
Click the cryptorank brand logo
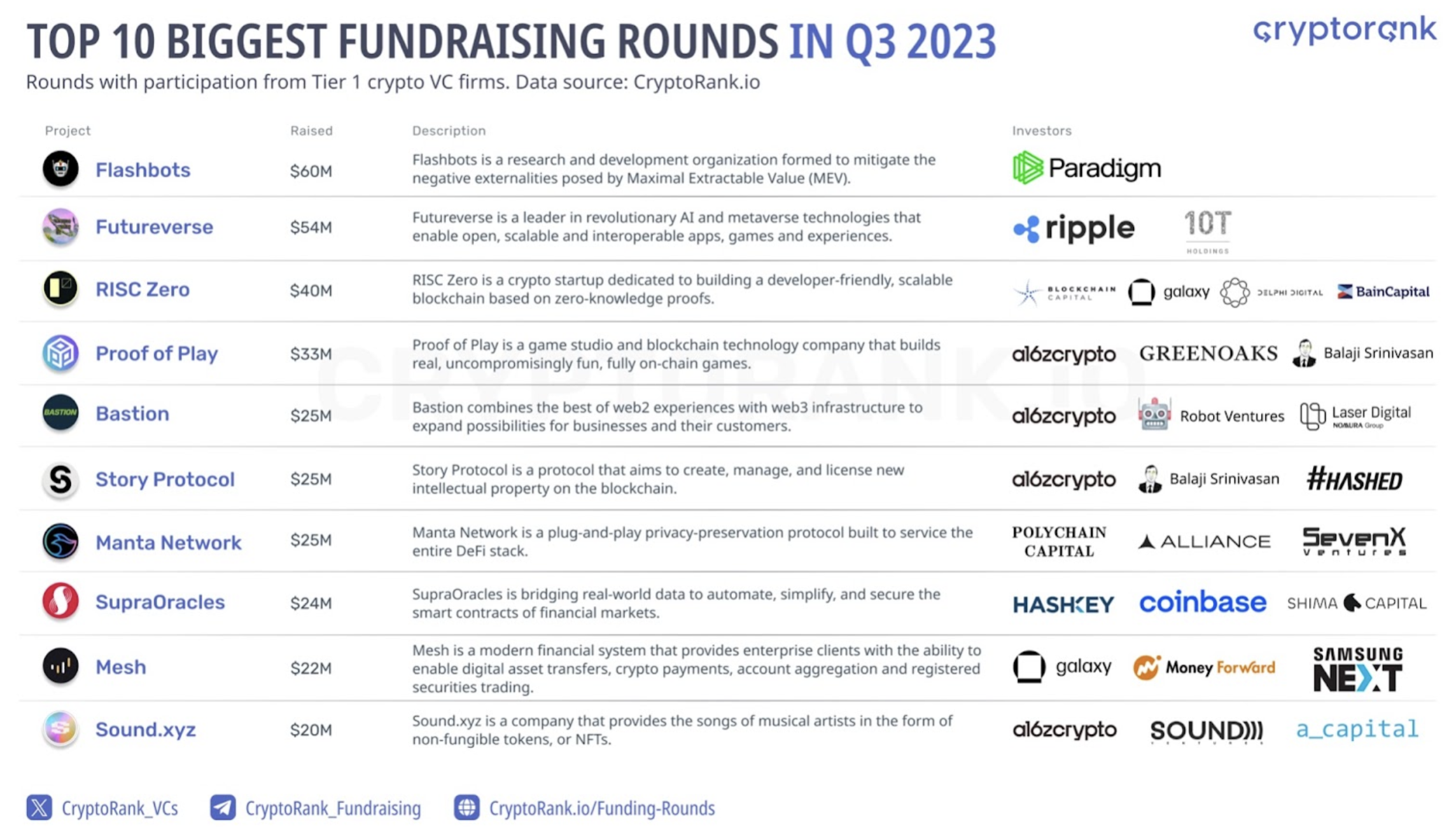click(x=1345, y=31)
